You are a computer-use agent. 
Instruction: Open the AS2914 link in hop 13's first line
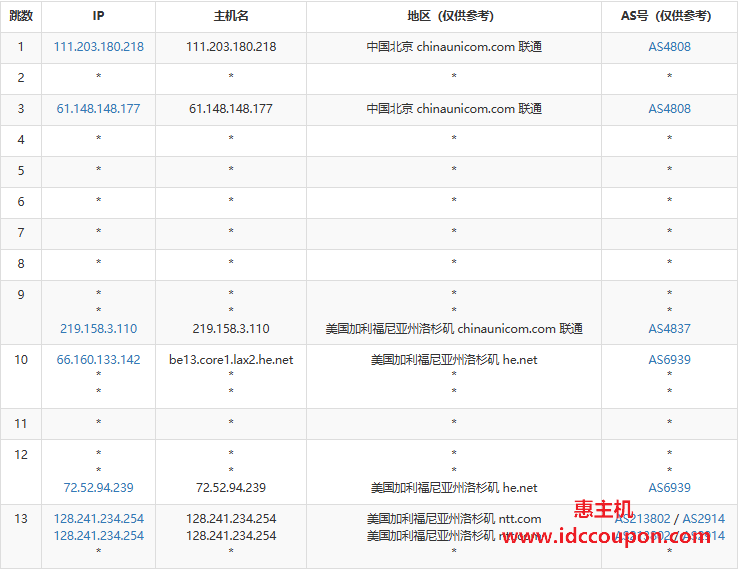pos(704,519)
